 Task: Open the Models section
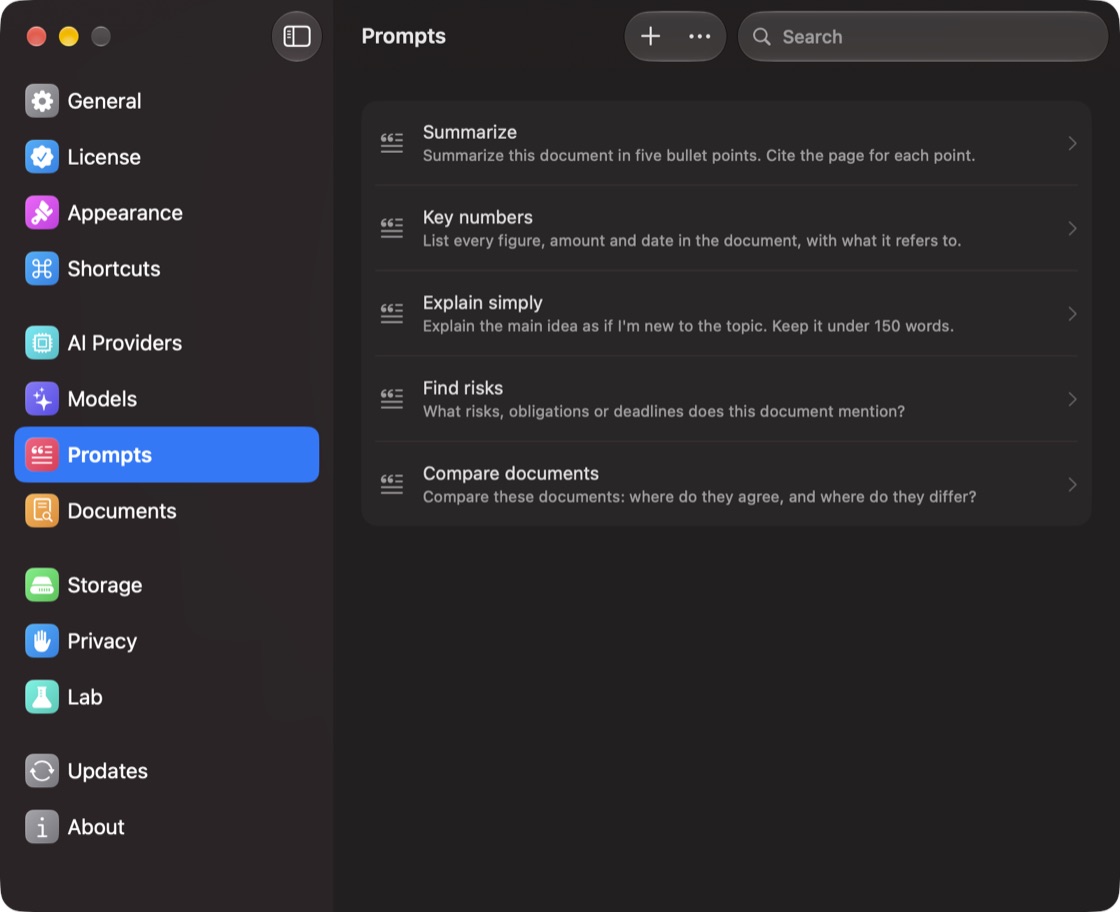click(x=166, y=399)
